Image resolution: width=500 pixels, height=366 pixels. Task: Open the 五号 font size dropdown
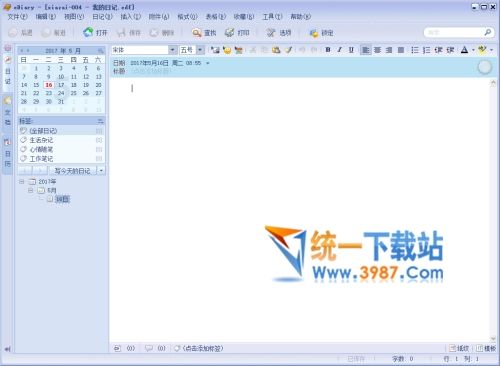(x=200, y=50)
